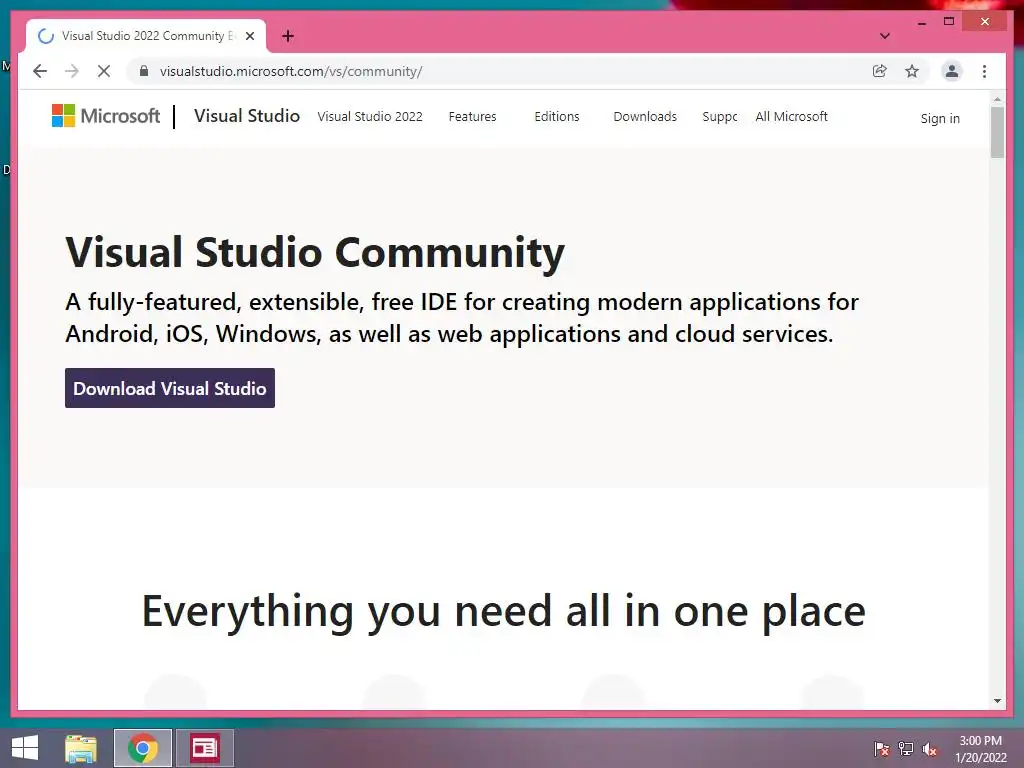The height and width of the screenshot is (768, 1024).
Task: Open the red app icon in taskbar
Action: point(204,748)
